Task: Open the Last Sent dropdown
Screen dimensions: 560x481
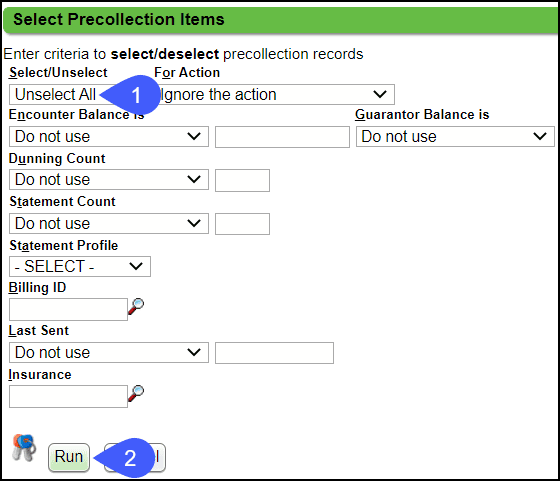Action: (x=109, y=353)
